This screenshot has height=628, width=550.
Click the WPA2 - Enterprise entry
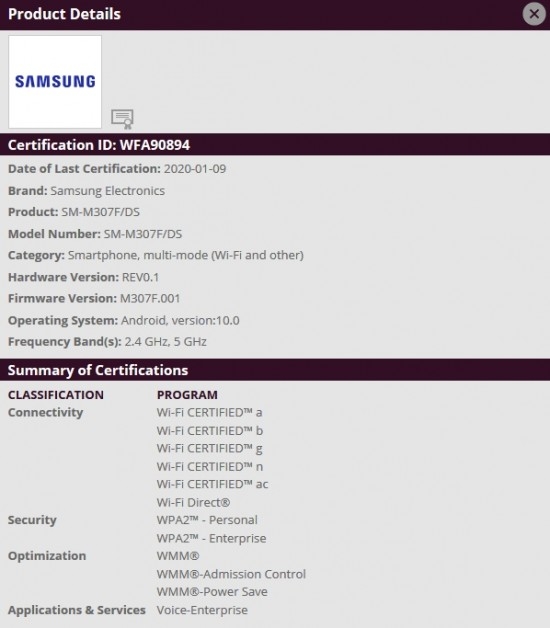point(211,538)
